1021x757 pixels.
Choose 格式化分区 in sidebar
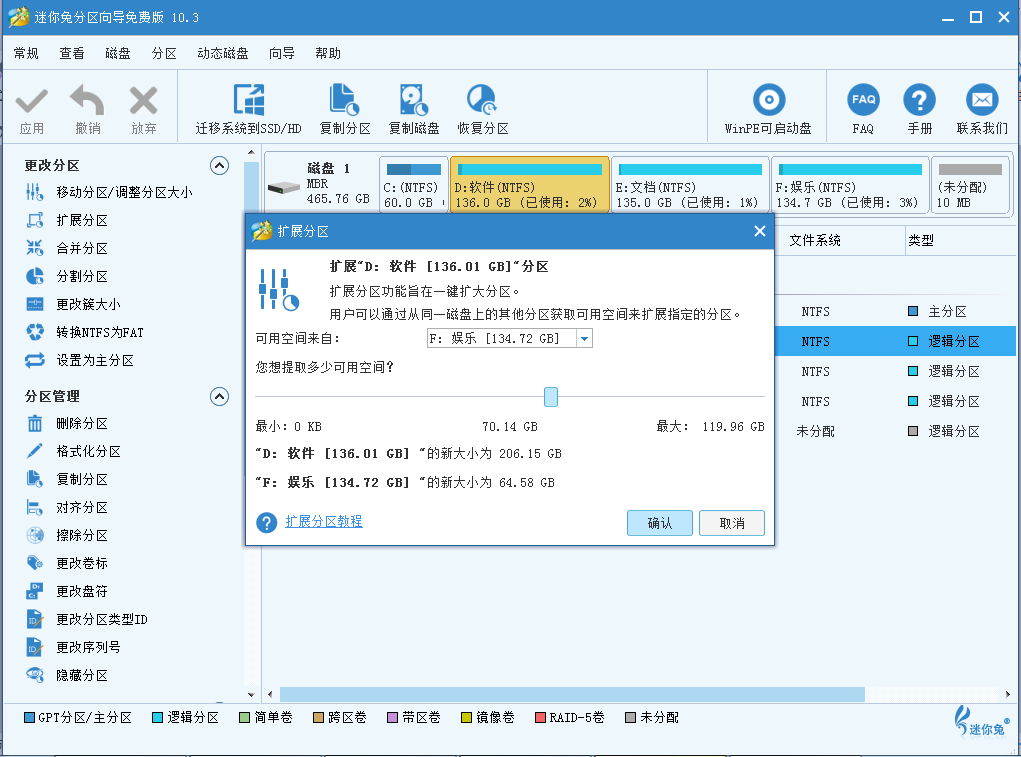click(73, 451)
